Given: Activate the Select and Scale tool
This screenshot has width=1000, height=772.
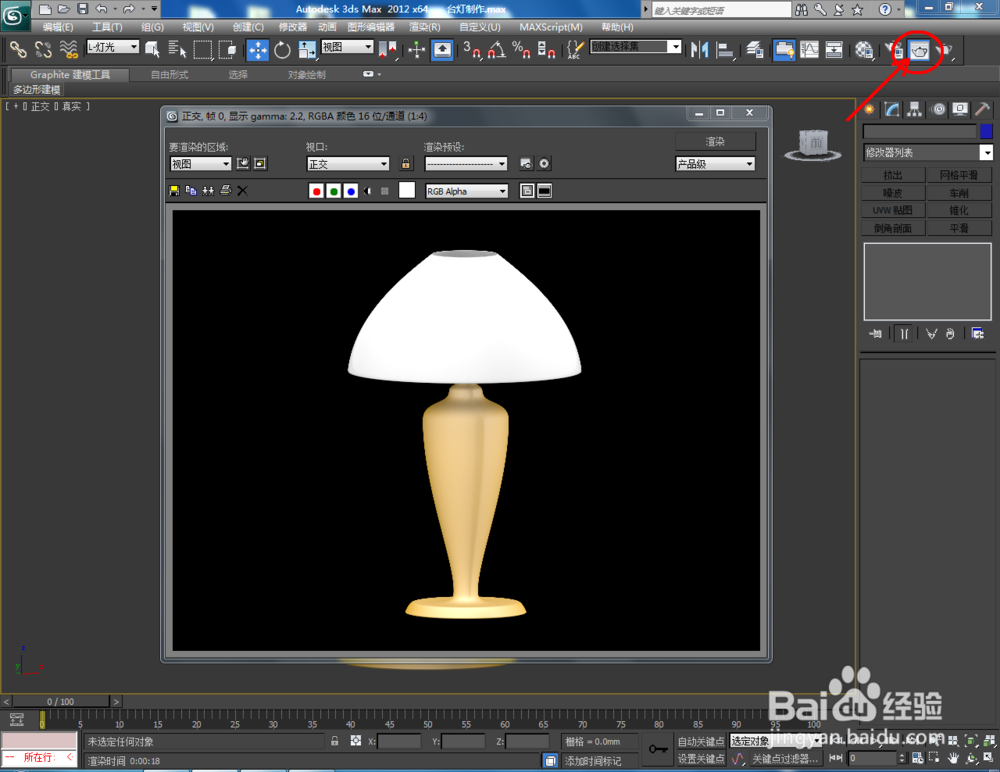Looking at the screenshot, I should tap(307, 49).
